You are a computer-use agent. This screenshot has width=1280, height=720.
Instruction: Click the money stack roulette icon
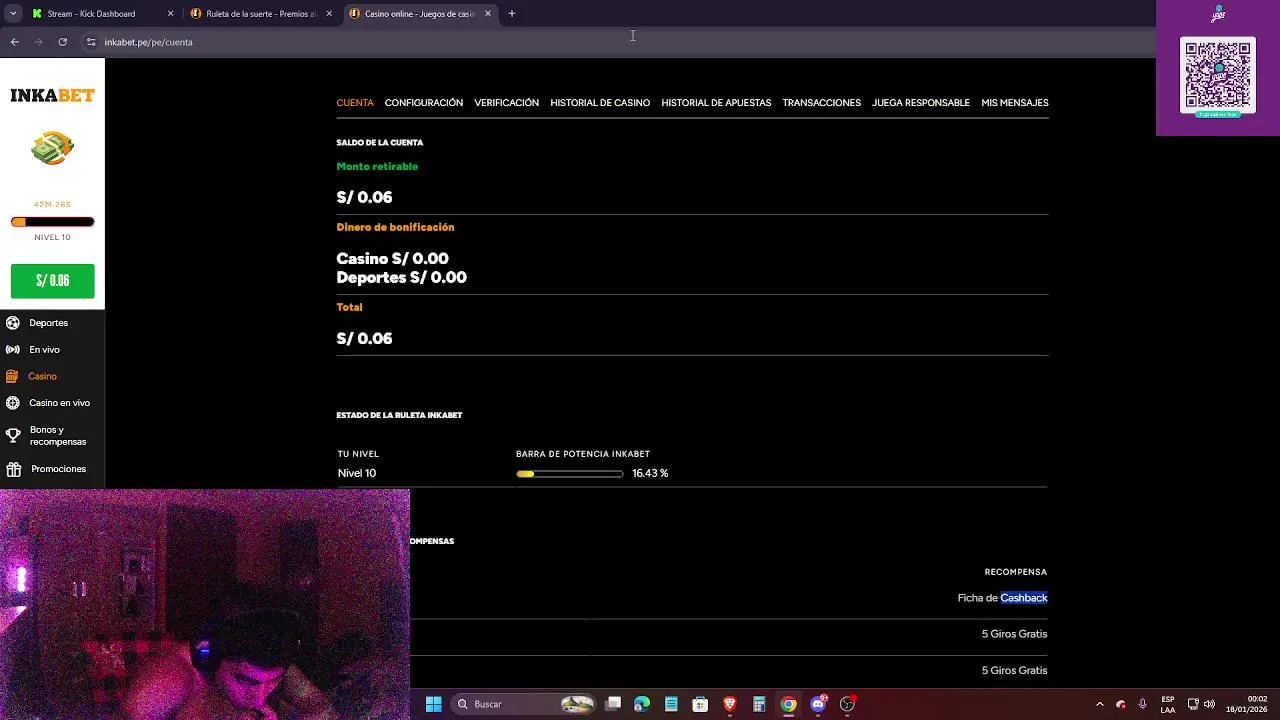[52, 149]
